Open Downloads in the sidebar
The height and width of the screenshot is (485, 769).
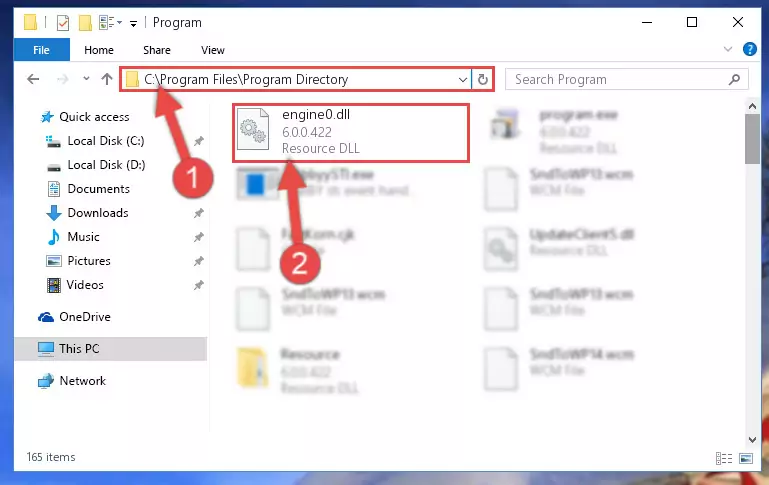tap(98, 213)
